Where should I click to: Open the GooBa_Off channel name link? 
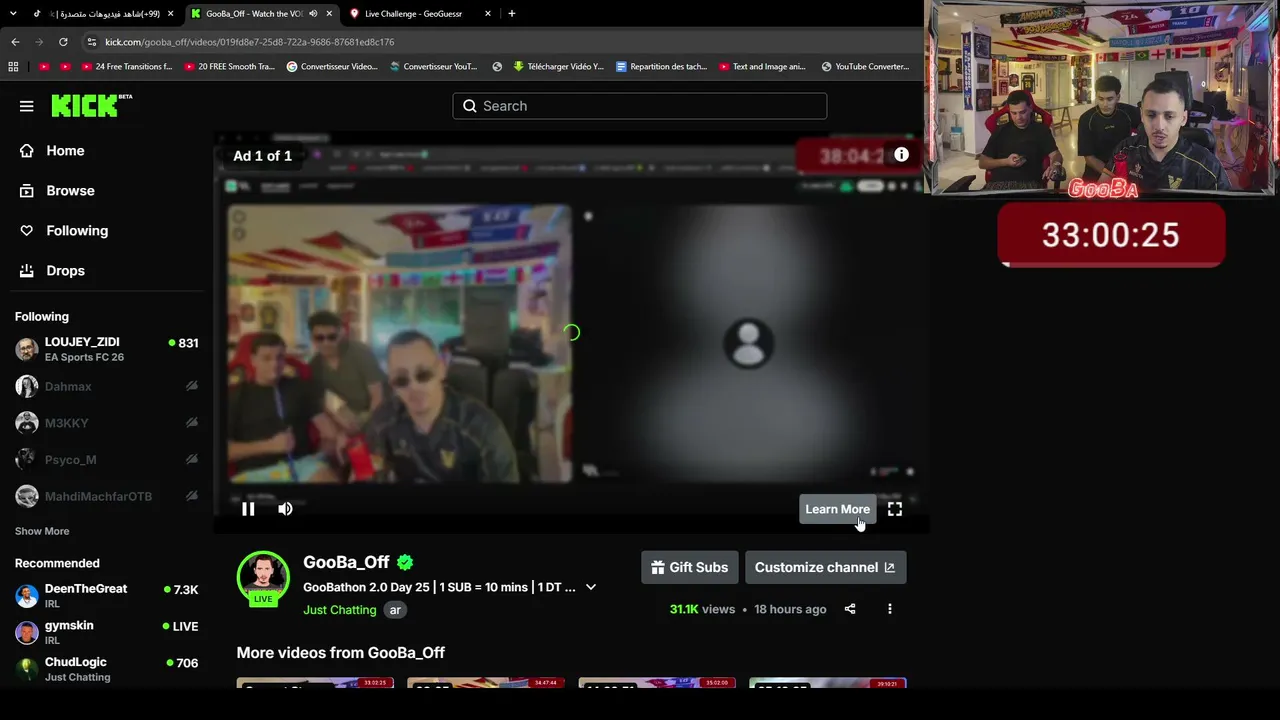click(x=346, y=562)
